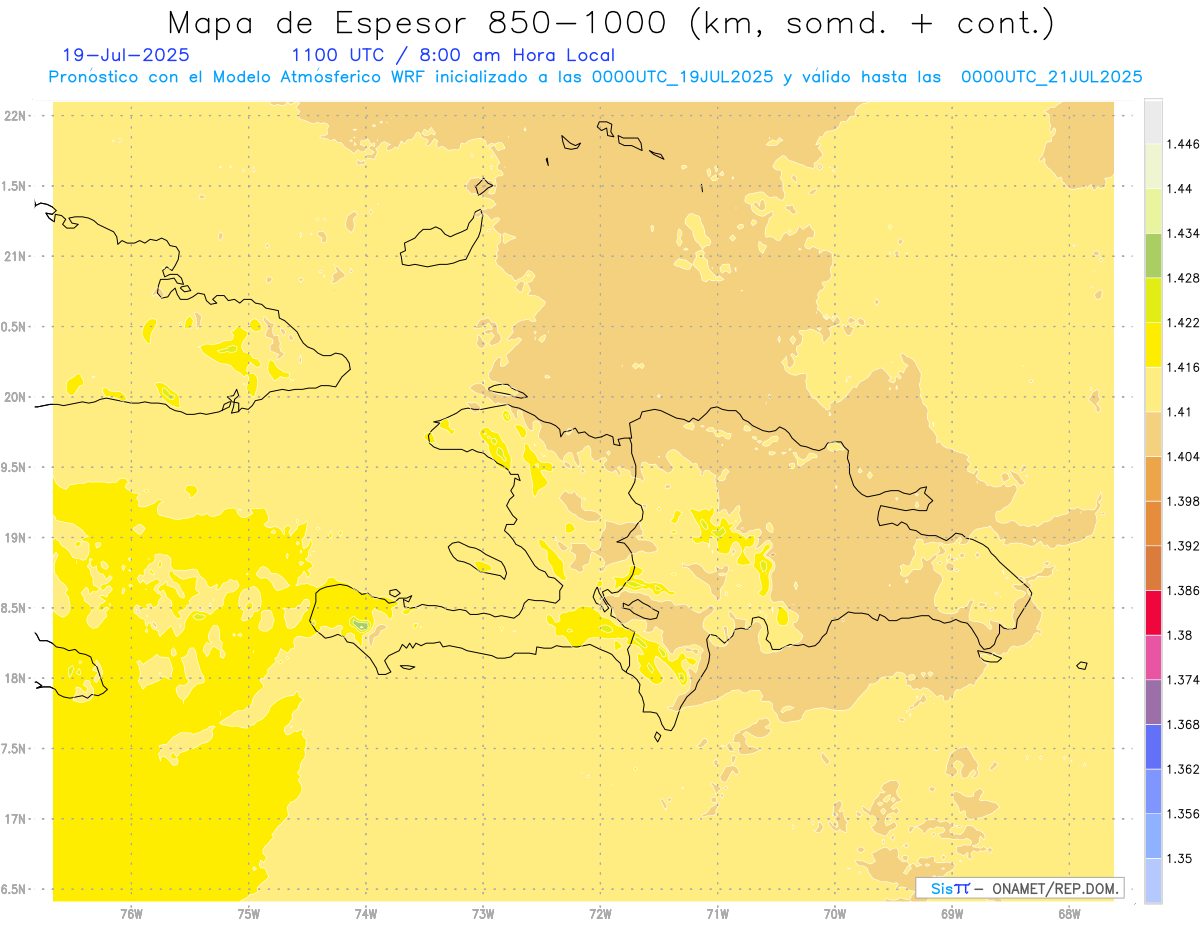Click the legend value '1.356'
Viewport: 1200px width, 927px height.
click(x=1183, y=814)
